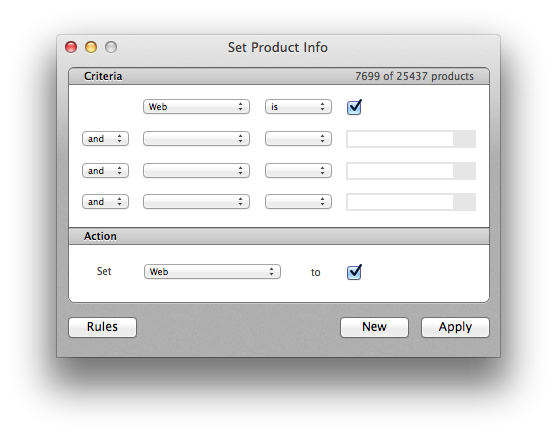Open the first "and" conjunction dropdown
The image size is (557, 436).
tap(105, 139)
